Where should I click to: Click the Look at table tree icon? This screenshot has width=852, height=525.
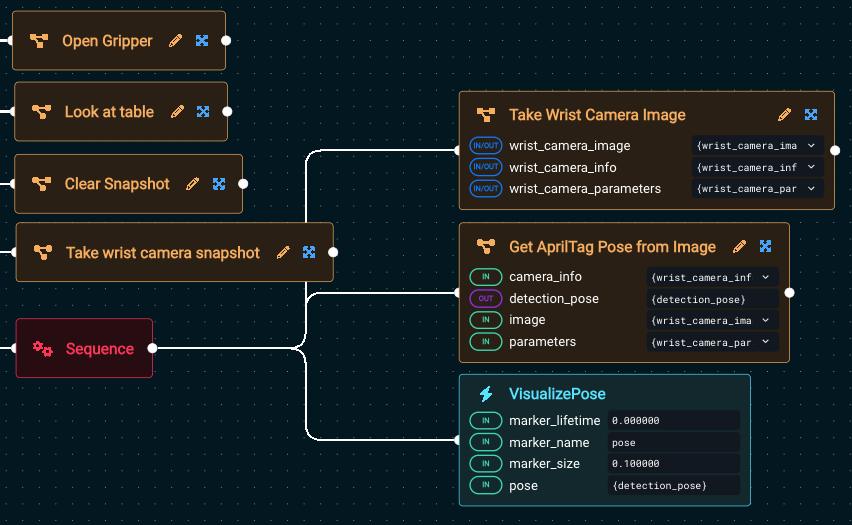(x=41, y=112)
